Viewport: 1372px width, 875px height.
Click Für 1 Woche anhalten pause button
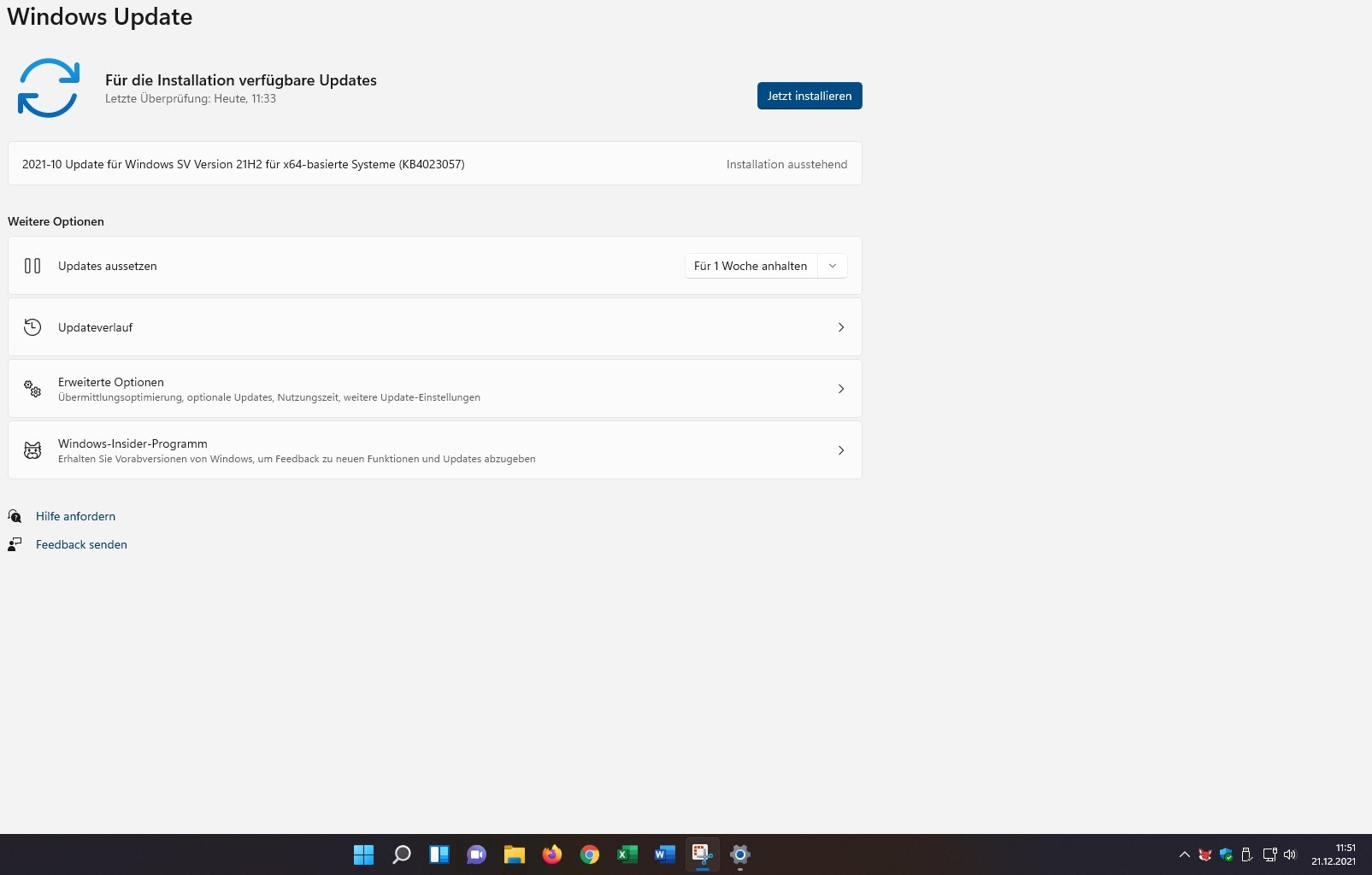[x=751, y=266]
